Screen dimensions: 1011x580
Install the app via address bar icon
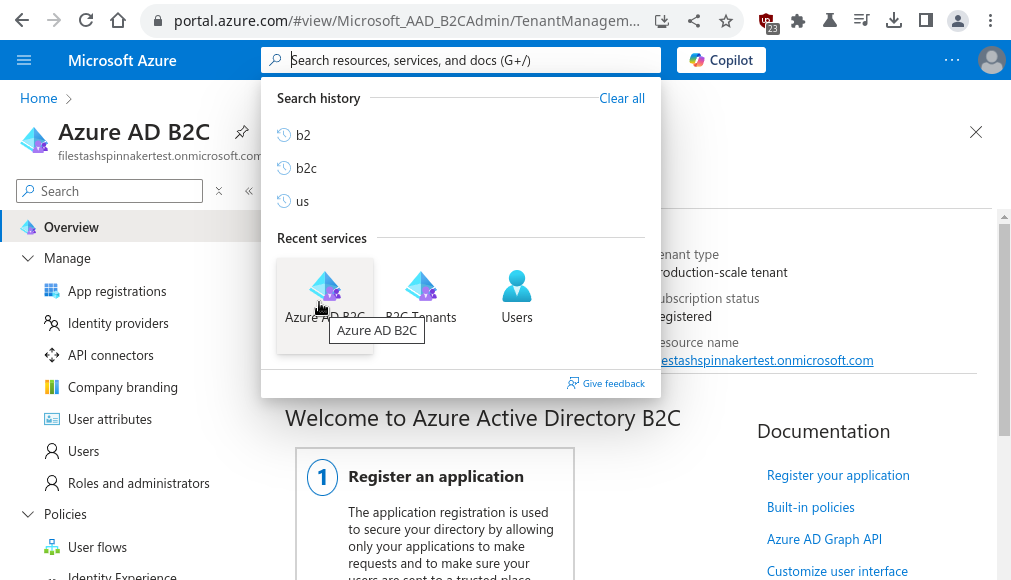[x=662, y=21]
